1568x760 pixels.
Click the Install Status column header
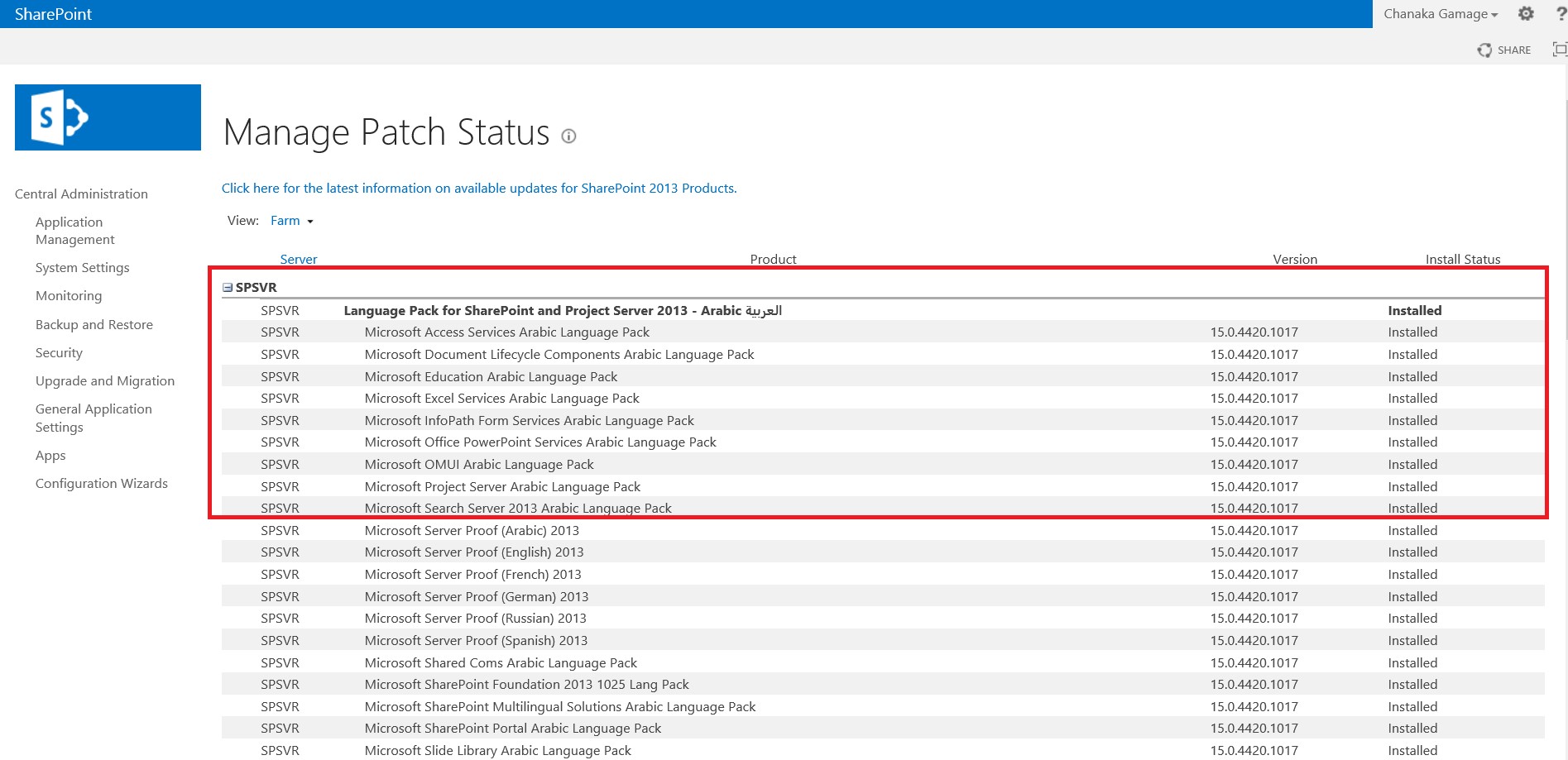coord(1463,259)
